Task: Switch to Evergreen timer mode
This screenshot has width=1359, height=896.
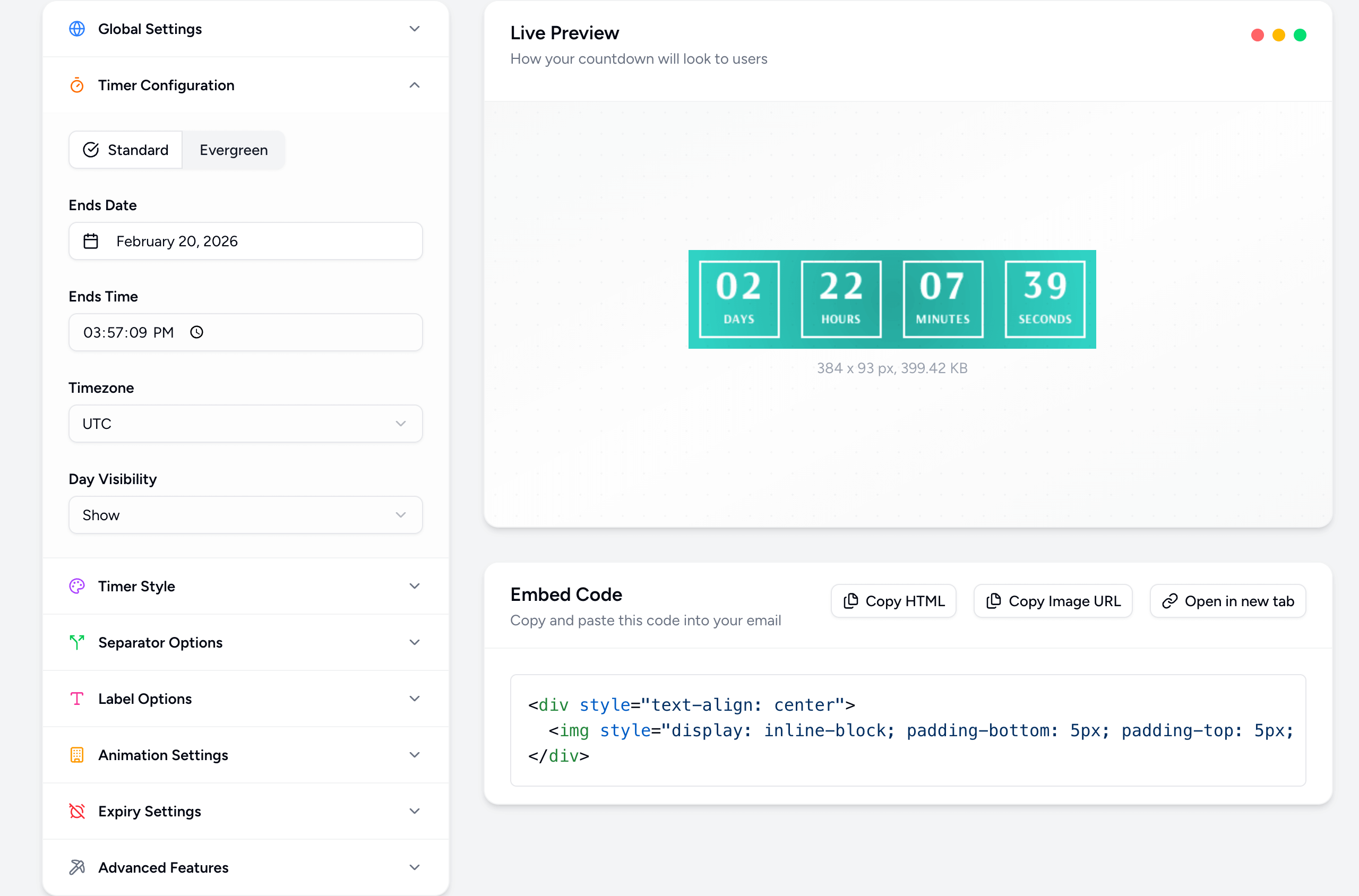Action: pyautogui.click(x=233, y=149)
